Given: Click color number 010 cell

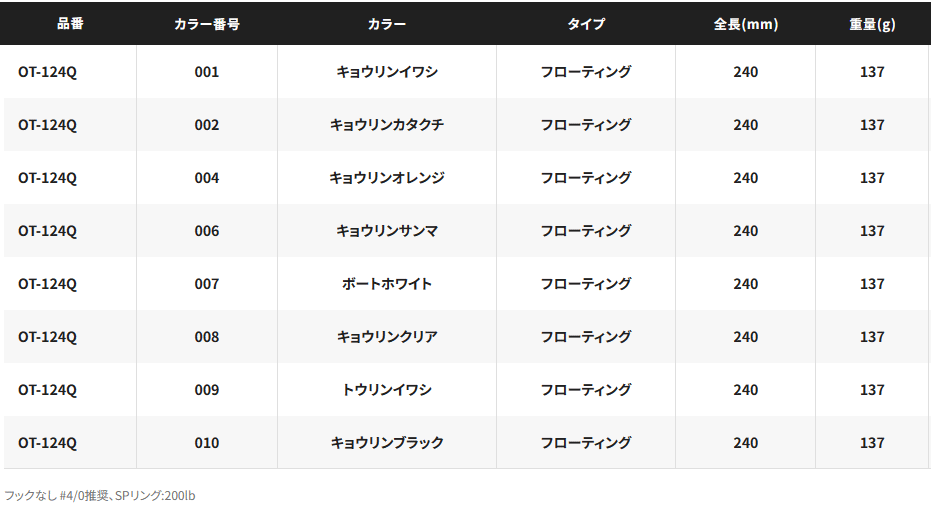Looking at the screenshot, I should 207,443.
